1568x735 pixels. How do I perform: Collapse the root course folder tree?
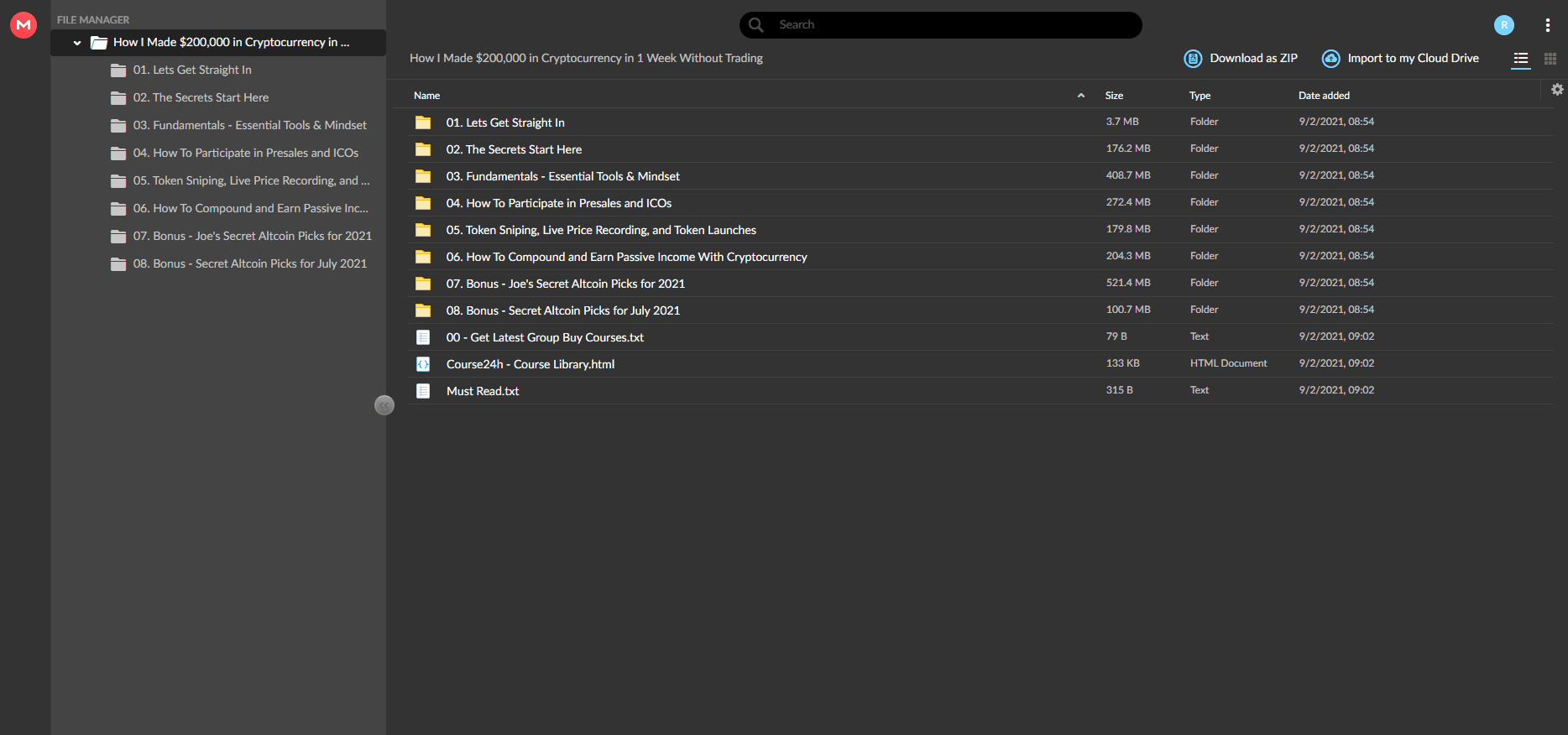click(77, 43)
